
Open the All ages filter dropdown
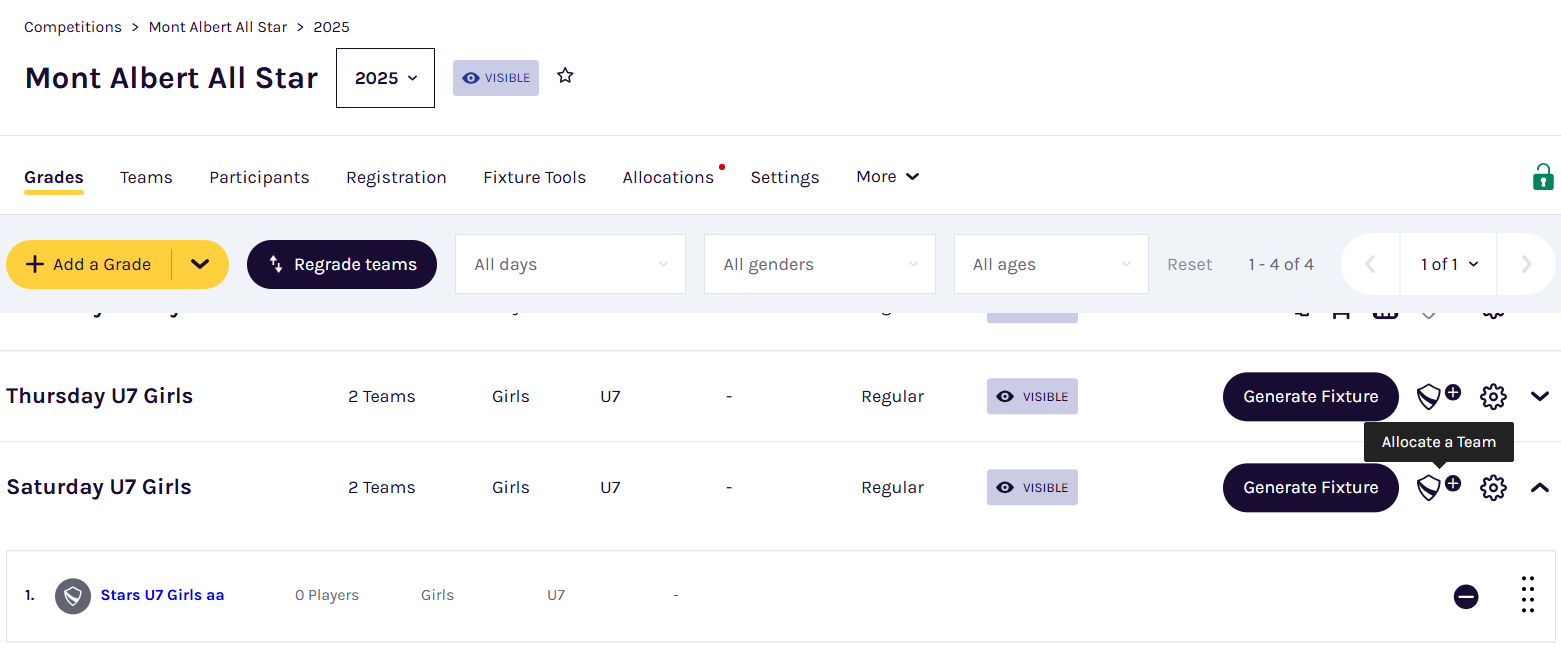click(1051, 264)
